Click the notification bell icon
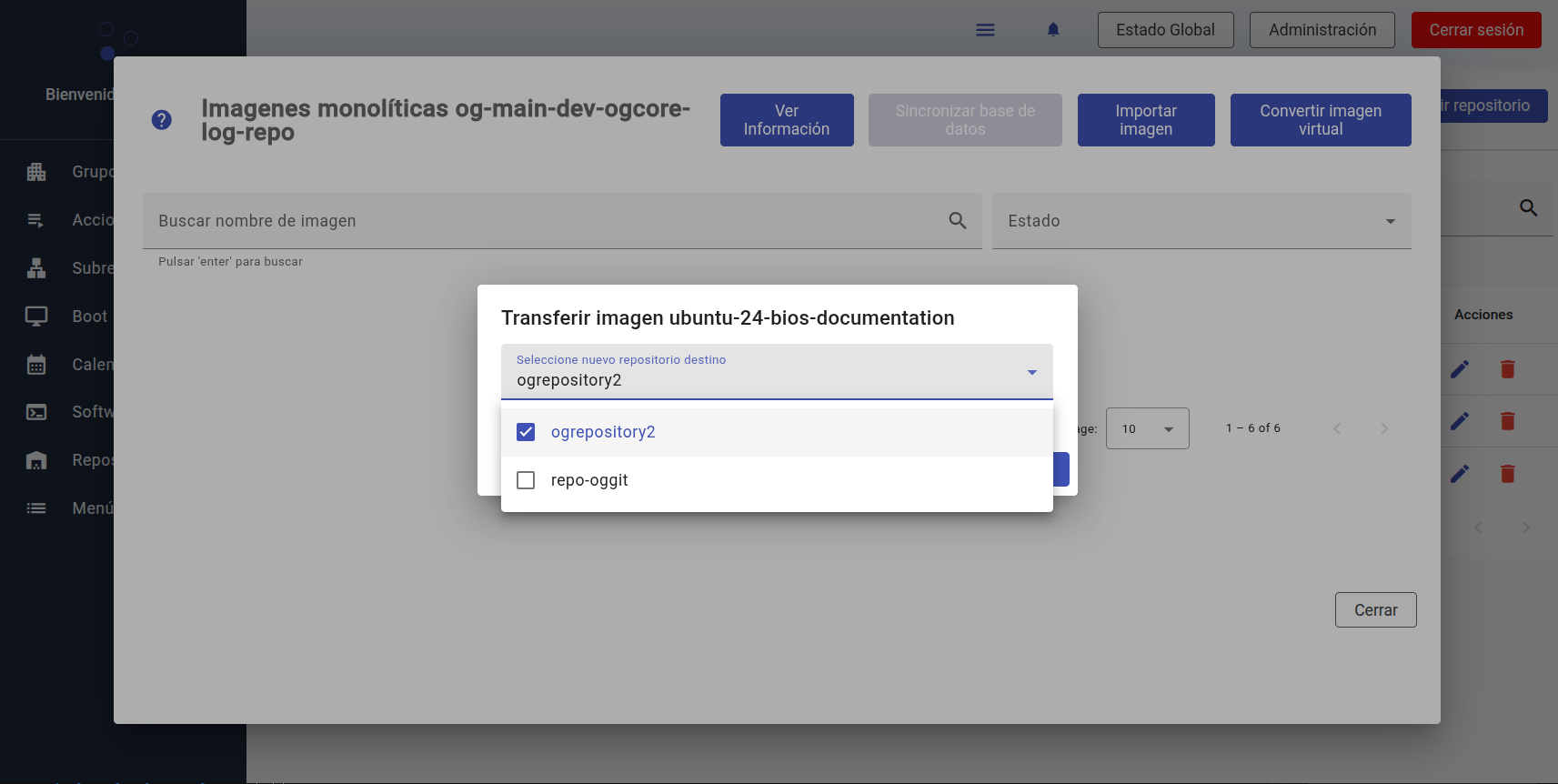This screenshot has width=1558, height=784. [1053, 30]
